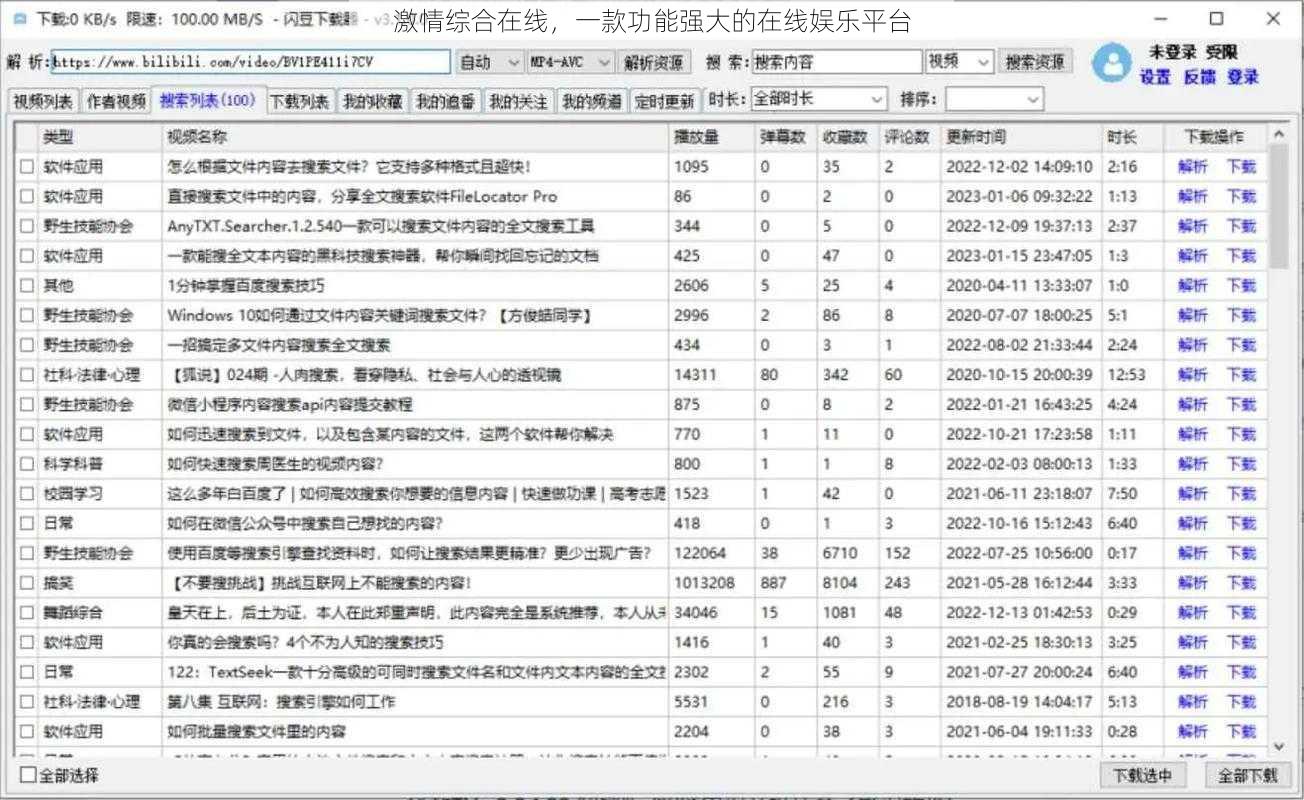Screen dimensions: 1304x800
Task: Click the title 一招搞定多文件内容搜索全文搜索
Action: [x=278, y=345]
